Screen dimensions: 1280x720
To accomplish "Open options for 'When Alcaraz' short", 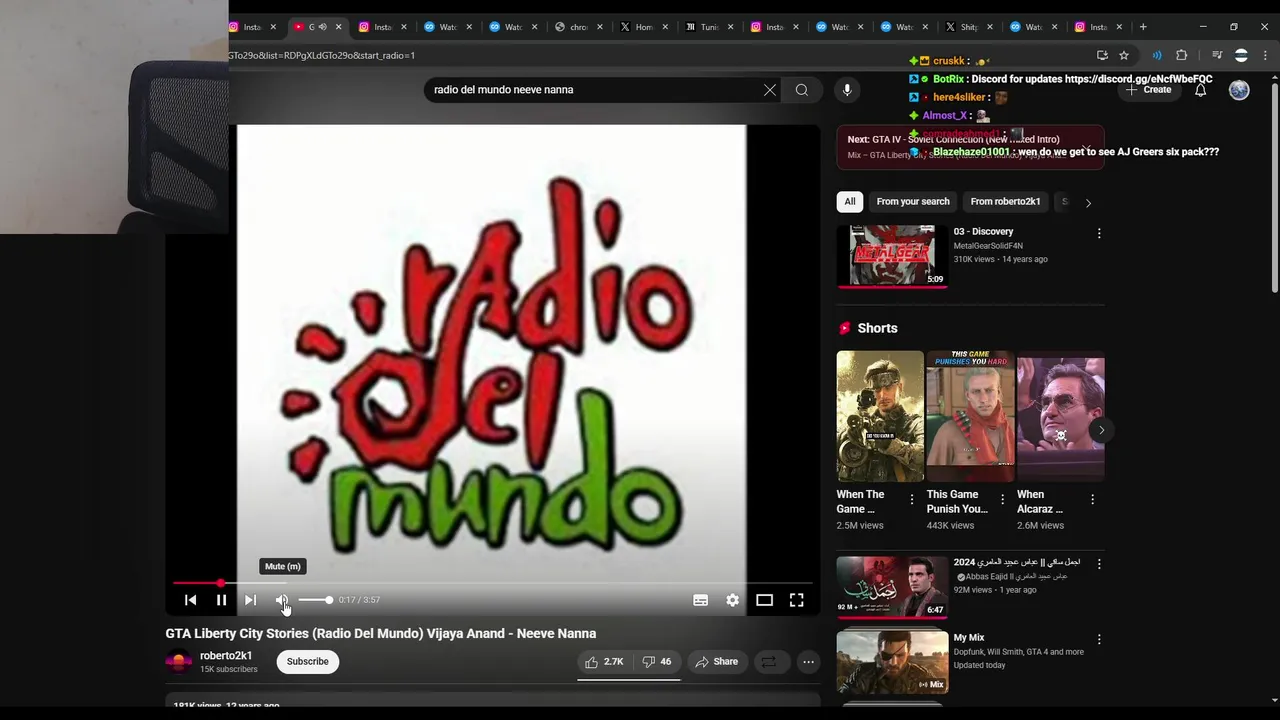I will pos(1092,499).
